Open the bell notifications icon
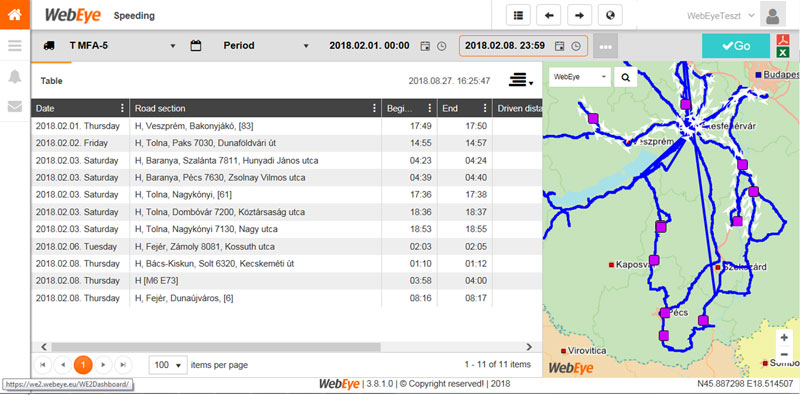The width and height of the screenshot is (800, 395). pyautogui.click(x=15, y=77)
